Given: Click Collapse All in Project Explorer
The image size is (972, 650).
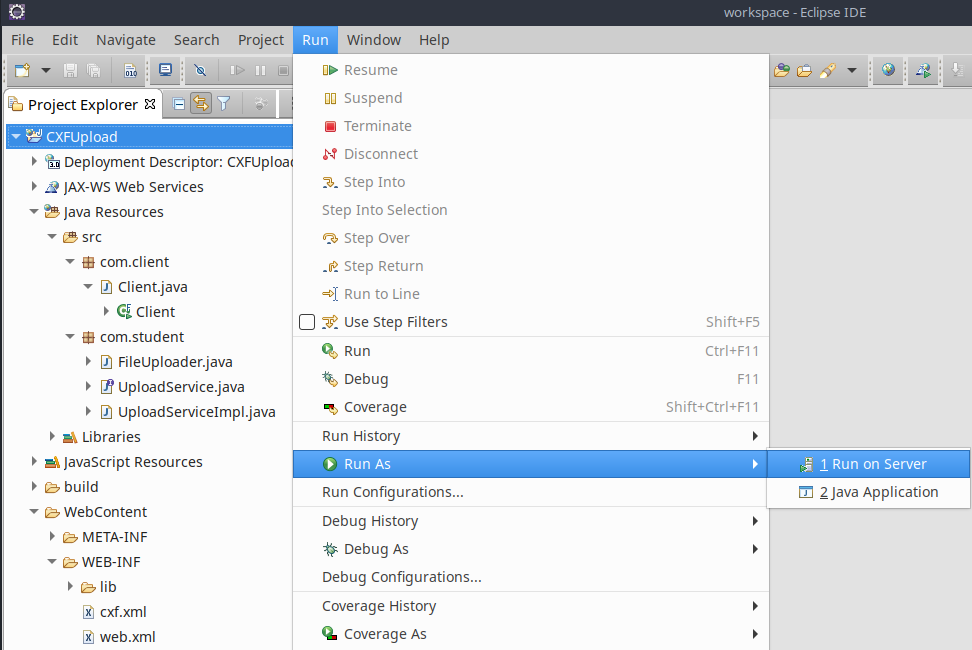Looking at the screenshot, I should (x=179, y=103).
